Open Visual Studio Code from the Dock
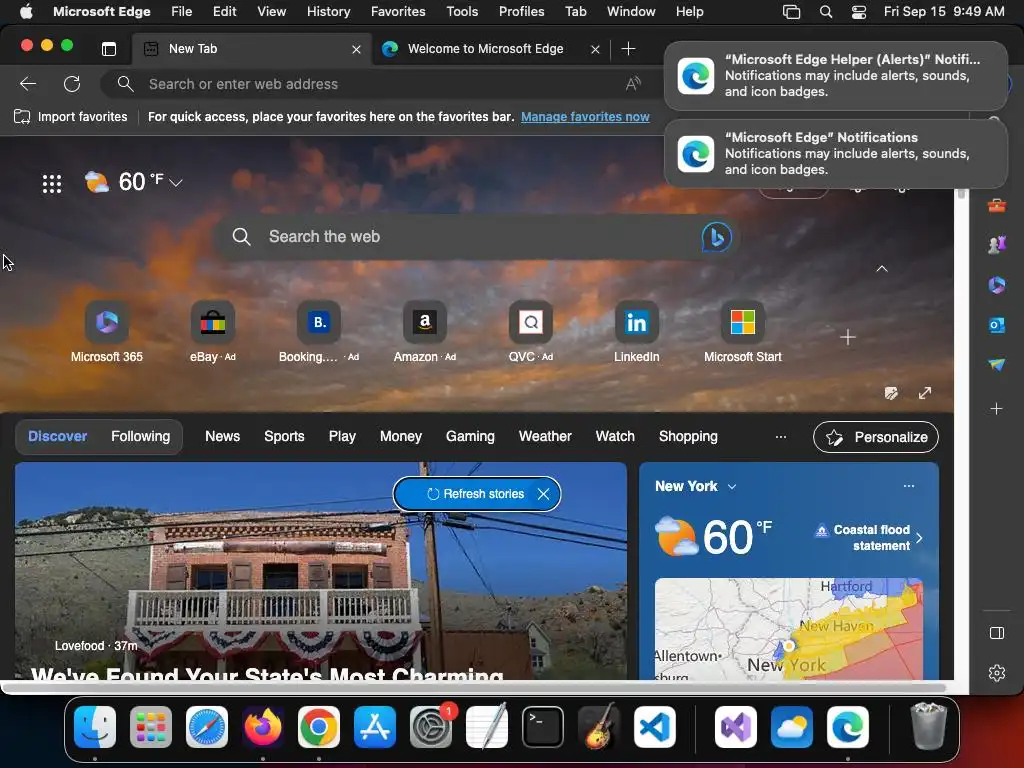Viewport: 1024px width, 768px height. [x=655, y=727]
